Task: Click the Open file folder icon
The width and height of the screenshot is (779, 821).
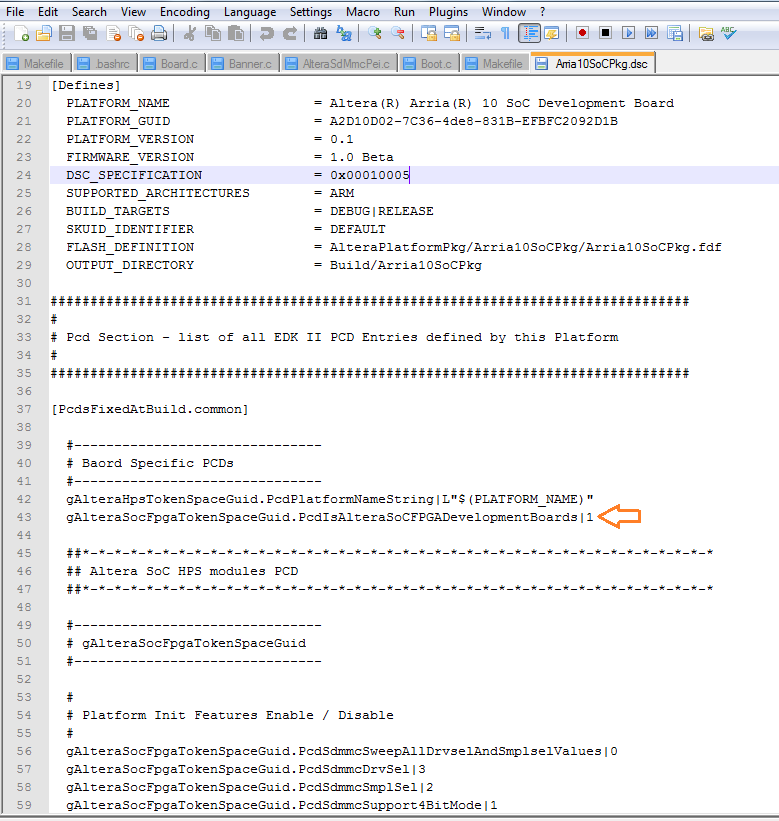Action: 44,34
